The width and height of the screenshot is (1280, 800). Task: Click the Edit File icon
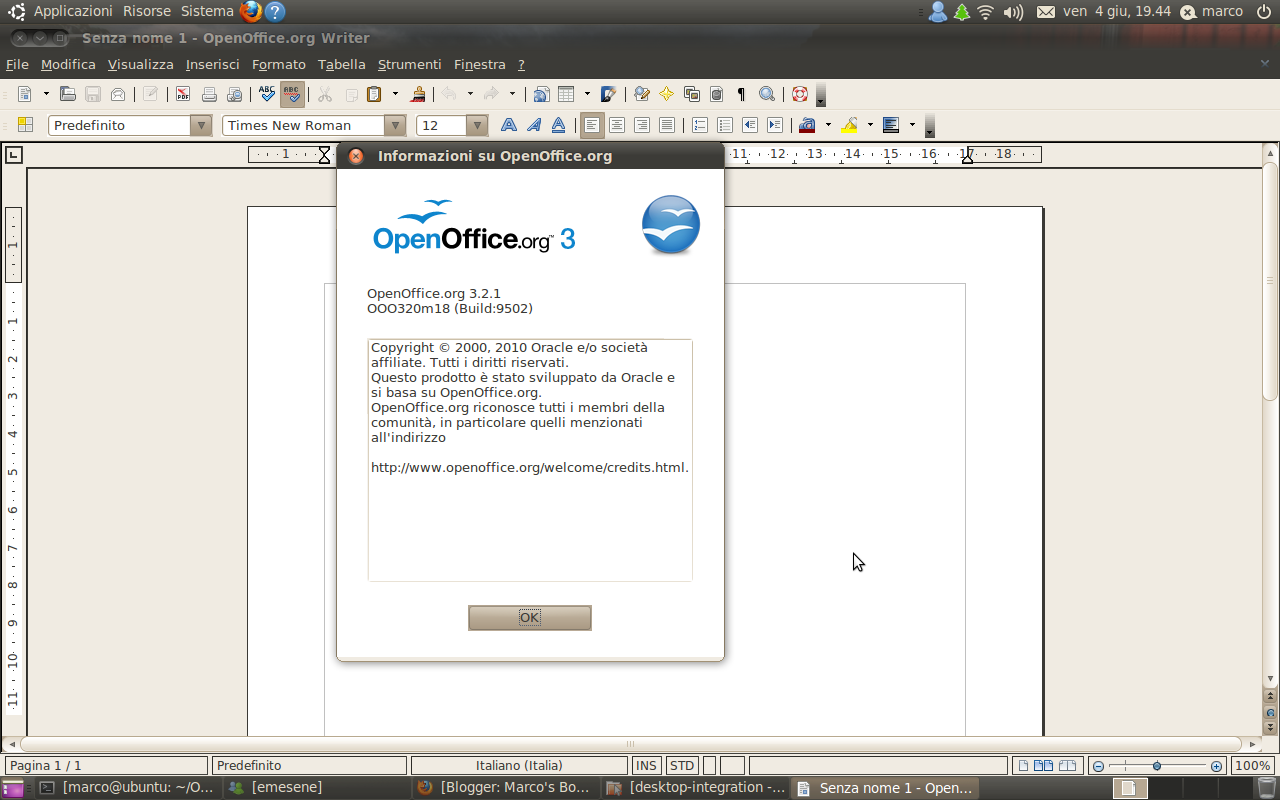pos(151,94)
